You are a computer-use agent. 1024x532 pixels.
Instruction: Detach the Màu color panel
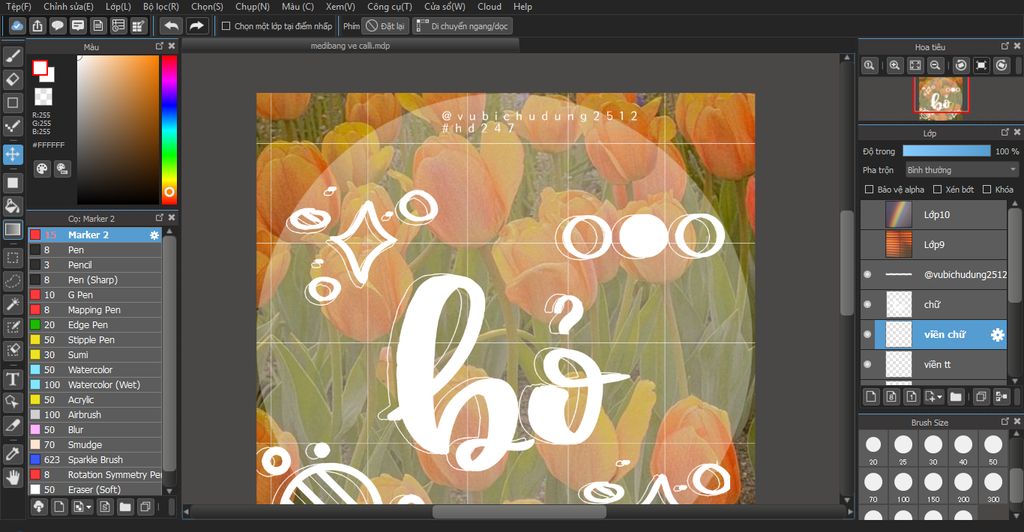coord(159,46)
